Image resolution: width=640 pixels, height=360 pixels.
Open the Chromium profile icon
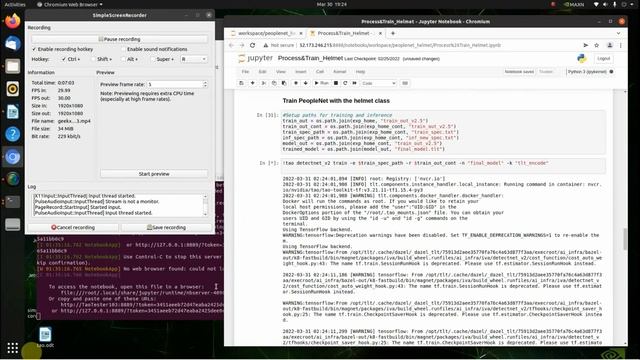point(609,45)
